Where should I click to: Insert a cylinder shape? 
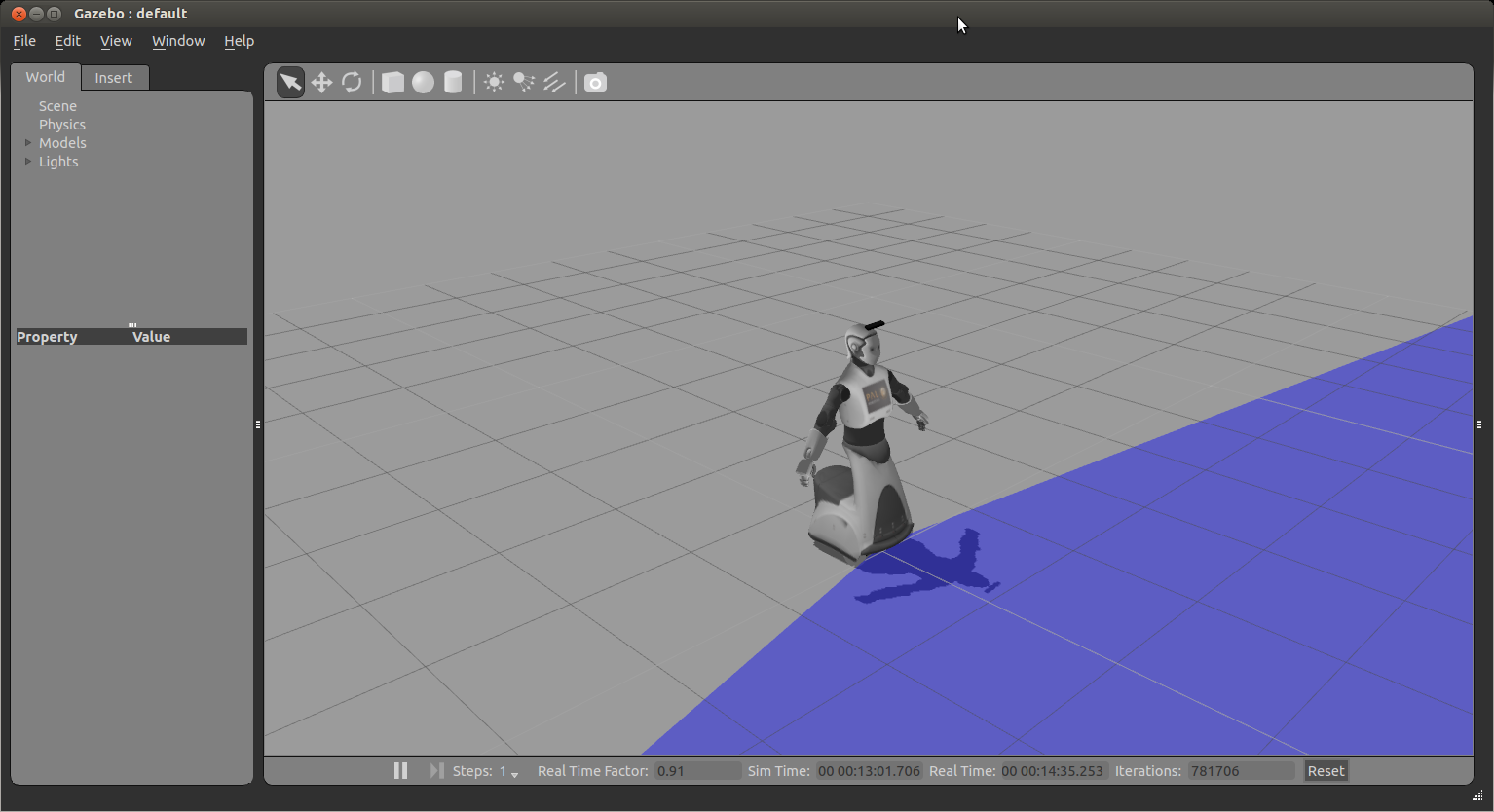453,83
